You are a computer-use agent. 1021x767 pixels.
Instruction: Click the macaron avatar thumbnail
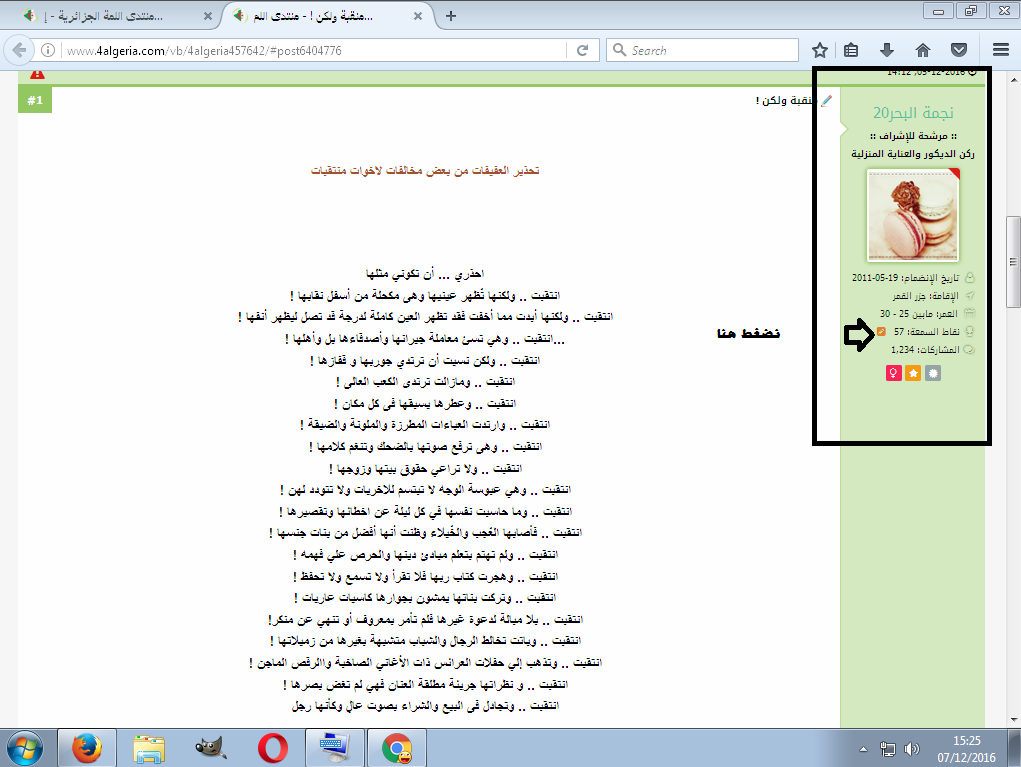[x=913, y=215]
